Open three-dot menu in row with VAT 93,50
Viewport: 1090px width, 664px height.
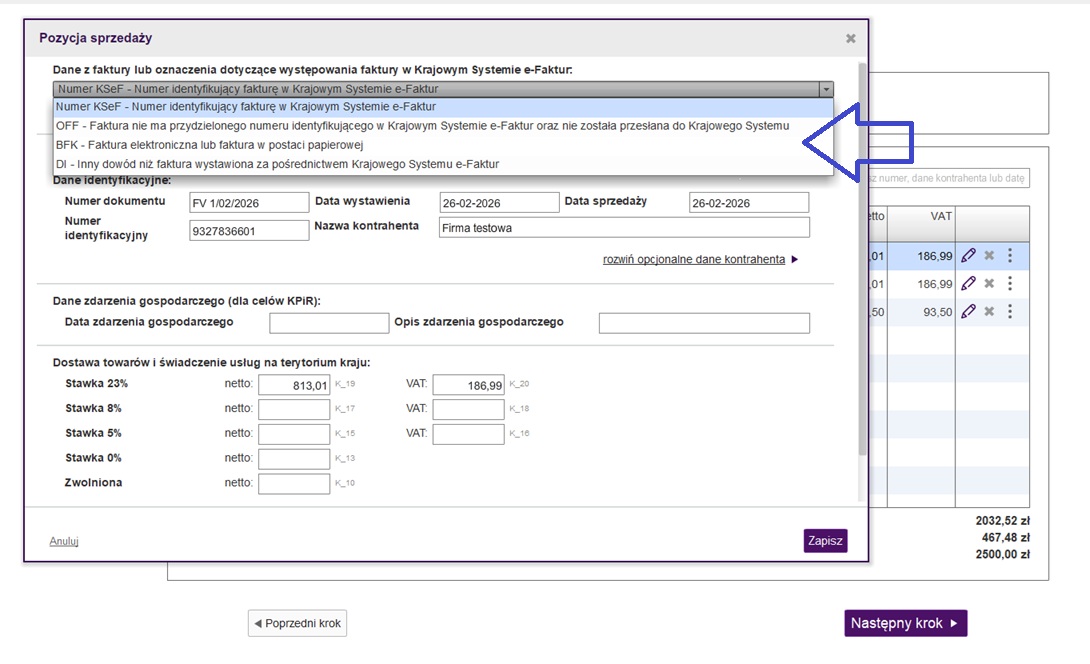pyautogui.click(x=1010, y=311)
